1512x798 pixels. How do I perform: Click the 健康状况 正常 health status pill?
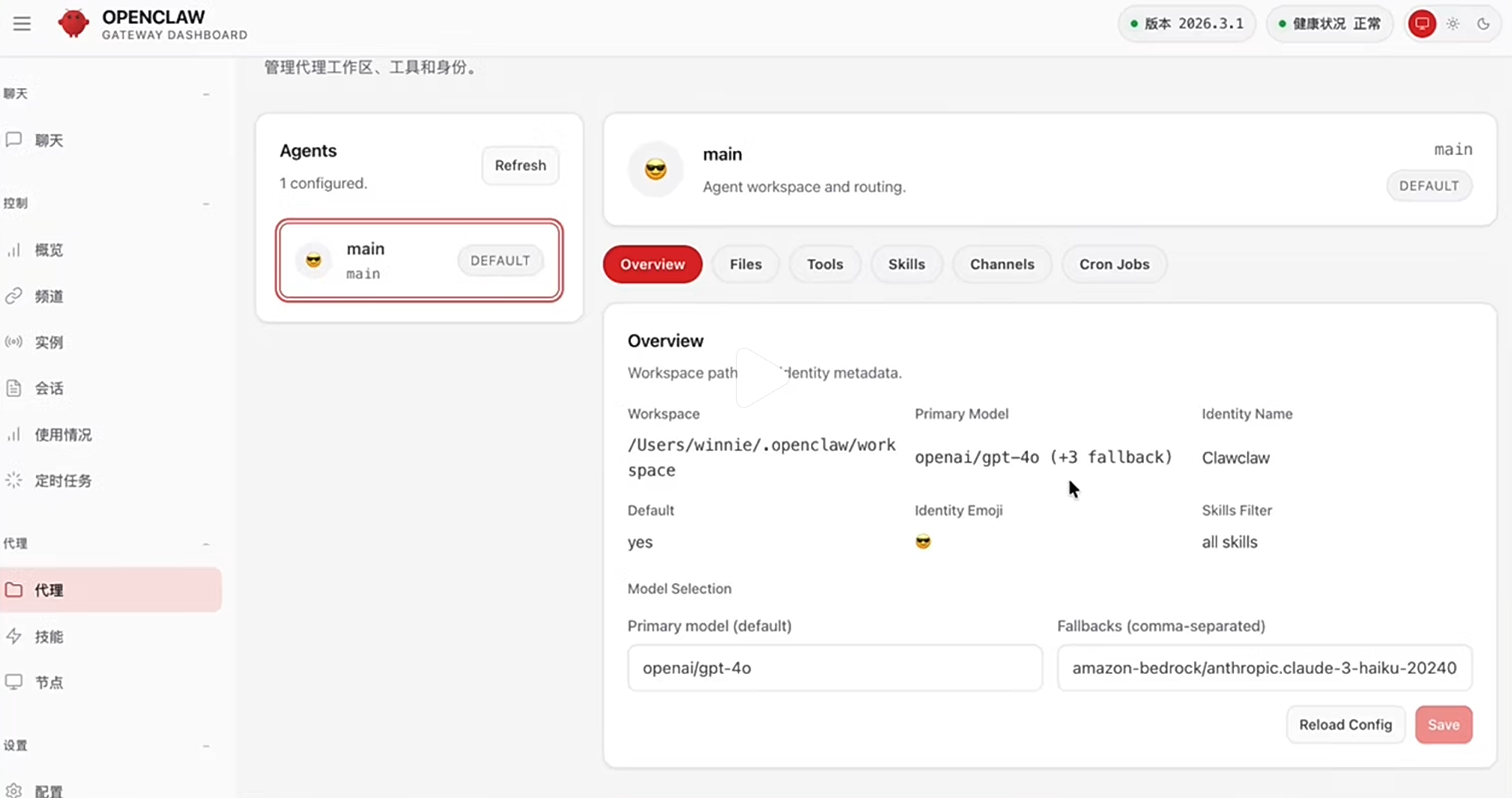click(x=1330, y=24)
